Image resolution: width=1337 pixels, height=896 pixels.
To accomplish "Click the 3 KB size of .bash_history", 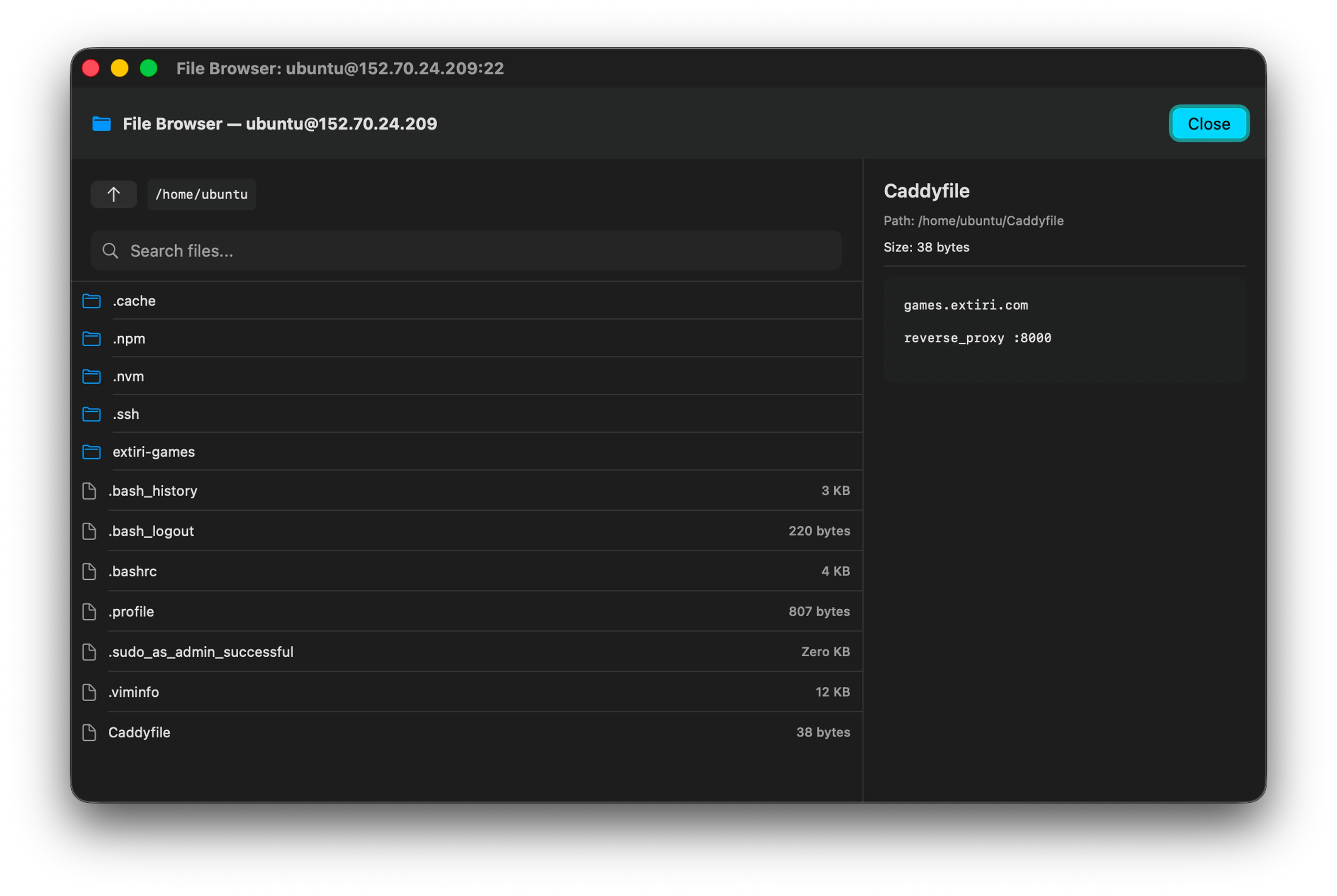I will click(x=836, y=491).
